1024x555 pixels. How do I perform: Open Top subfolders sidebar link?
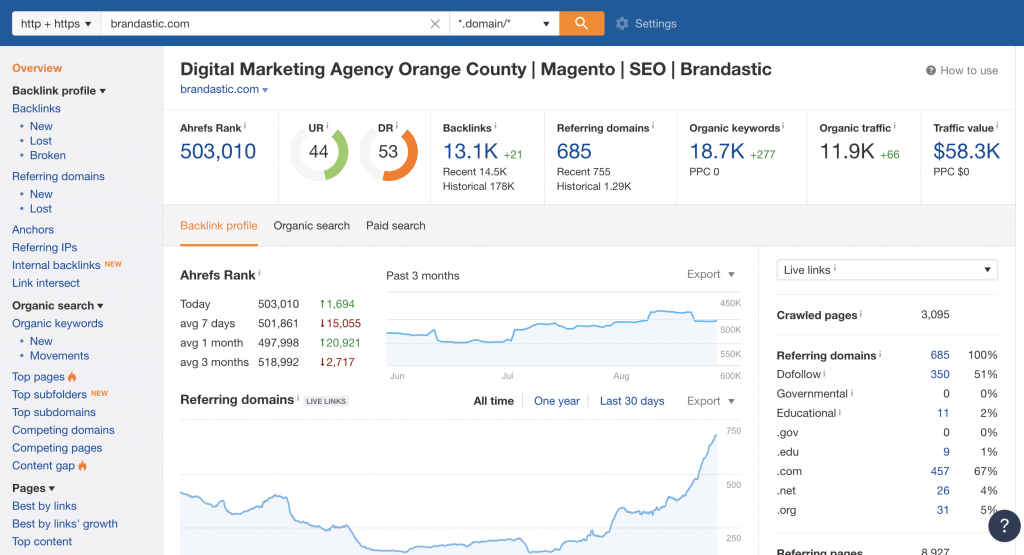50,394
